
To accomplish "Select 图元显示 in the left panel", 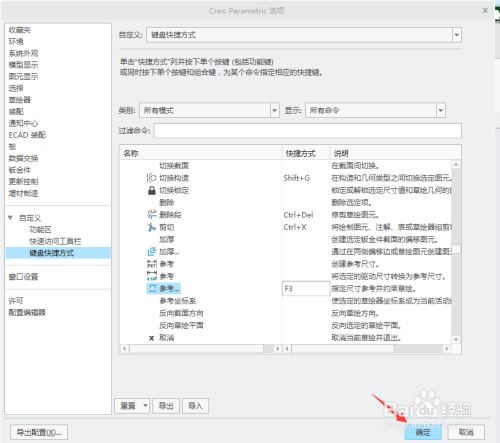I will click(23, 76).
